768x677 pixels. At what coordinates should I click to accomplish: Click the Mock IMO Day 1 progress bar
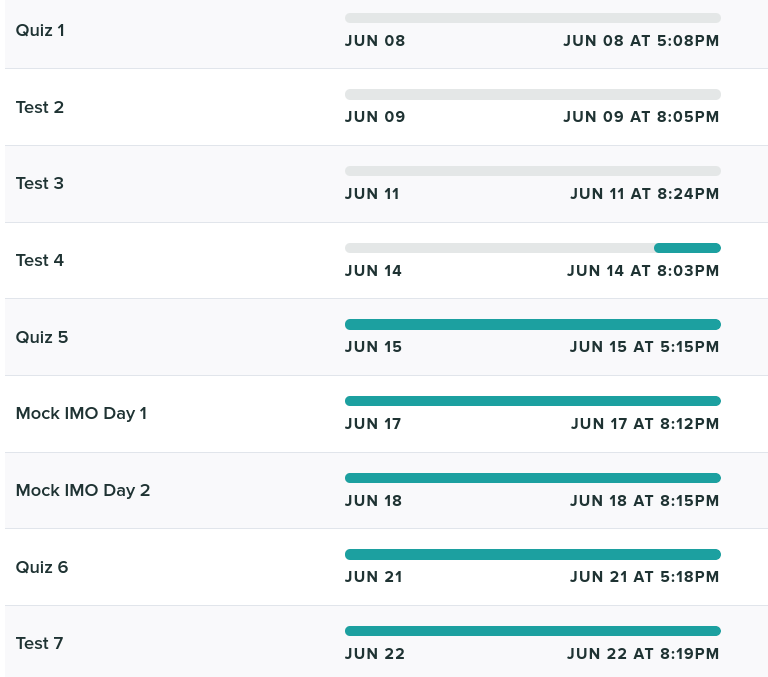532,401
